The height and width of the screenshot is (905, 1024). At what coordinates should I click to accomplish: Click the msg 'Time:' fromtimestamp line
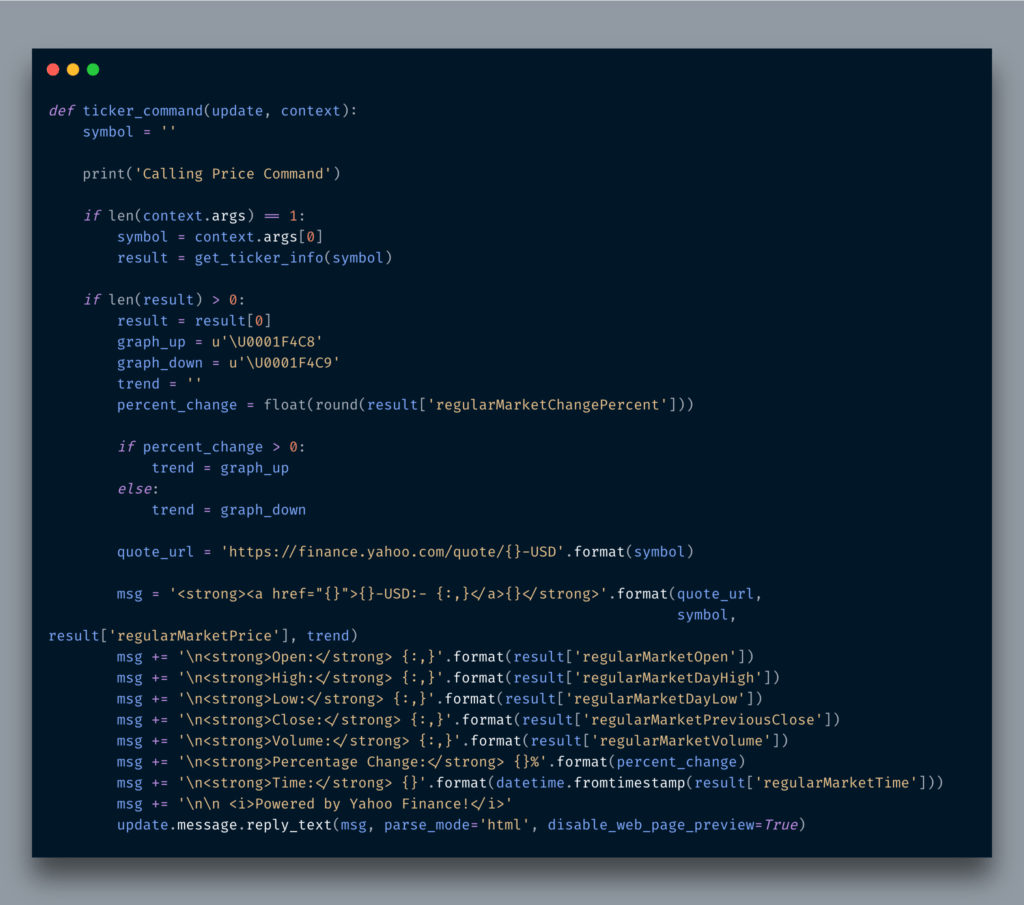530,783
